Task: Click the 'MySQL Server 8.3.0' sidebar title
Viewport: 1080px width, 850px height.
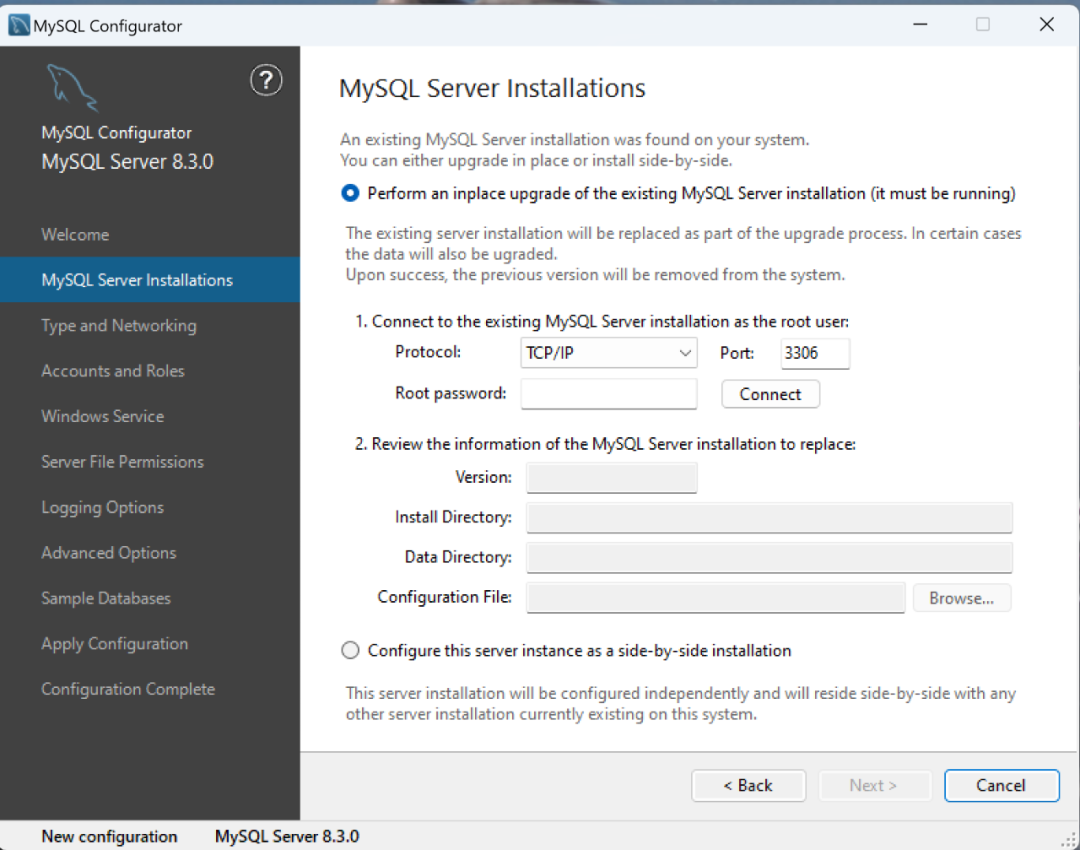Action: pyautogui.click(x=127, y=162)
